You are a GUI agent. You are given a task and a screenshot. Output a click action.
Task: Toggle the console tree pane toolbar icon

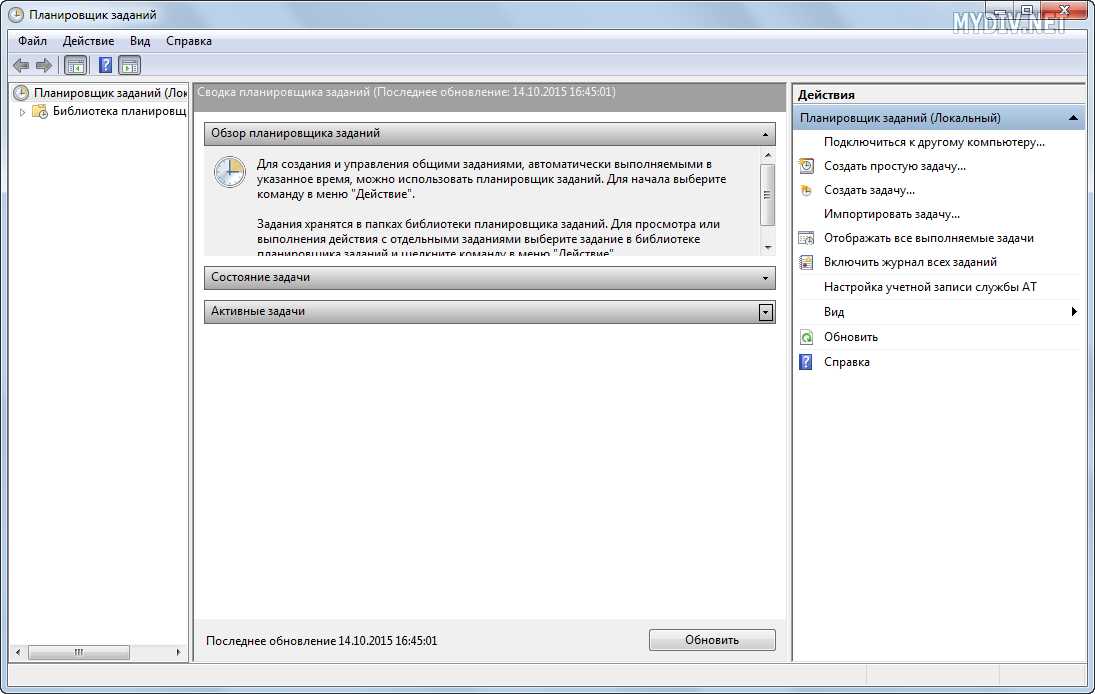click(75, 66)
